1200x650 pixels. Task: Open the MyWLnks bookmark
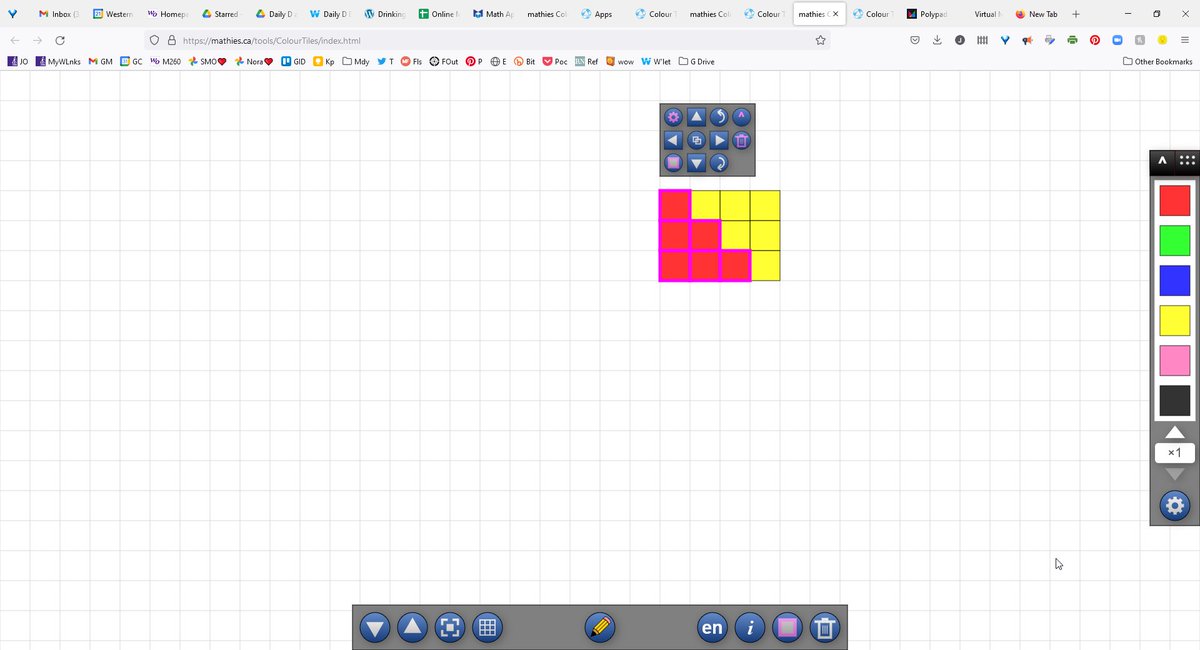(x=58, y=62)
